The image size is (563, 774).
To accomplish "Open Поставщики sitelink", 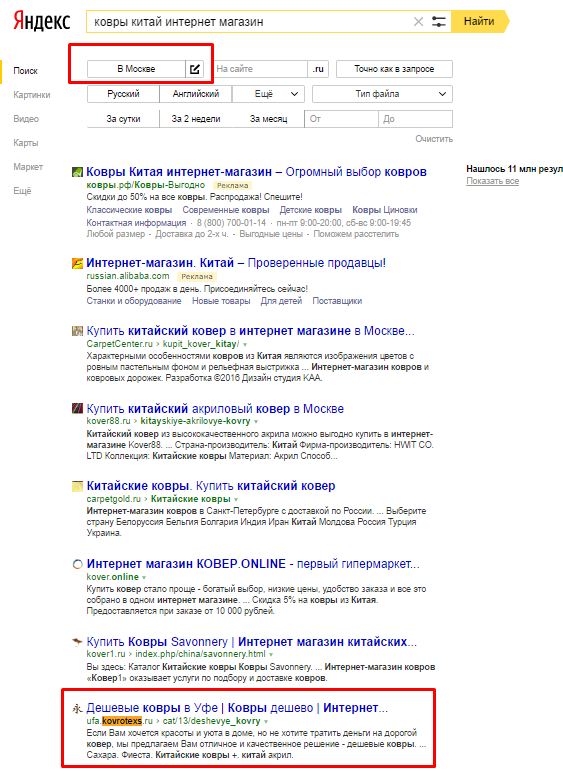I will point(337,301).
